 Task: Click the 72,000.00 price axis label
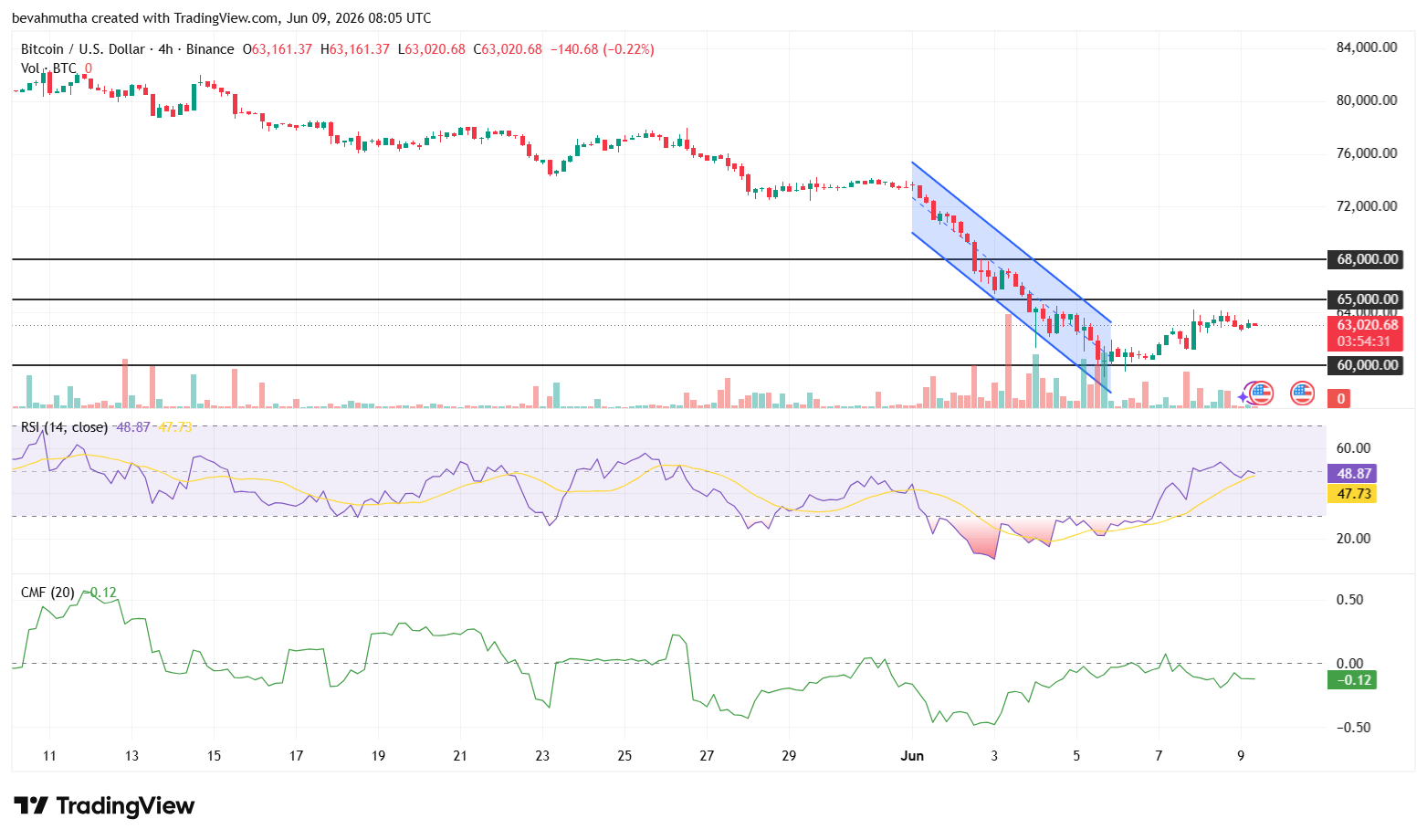[1366, 206]
